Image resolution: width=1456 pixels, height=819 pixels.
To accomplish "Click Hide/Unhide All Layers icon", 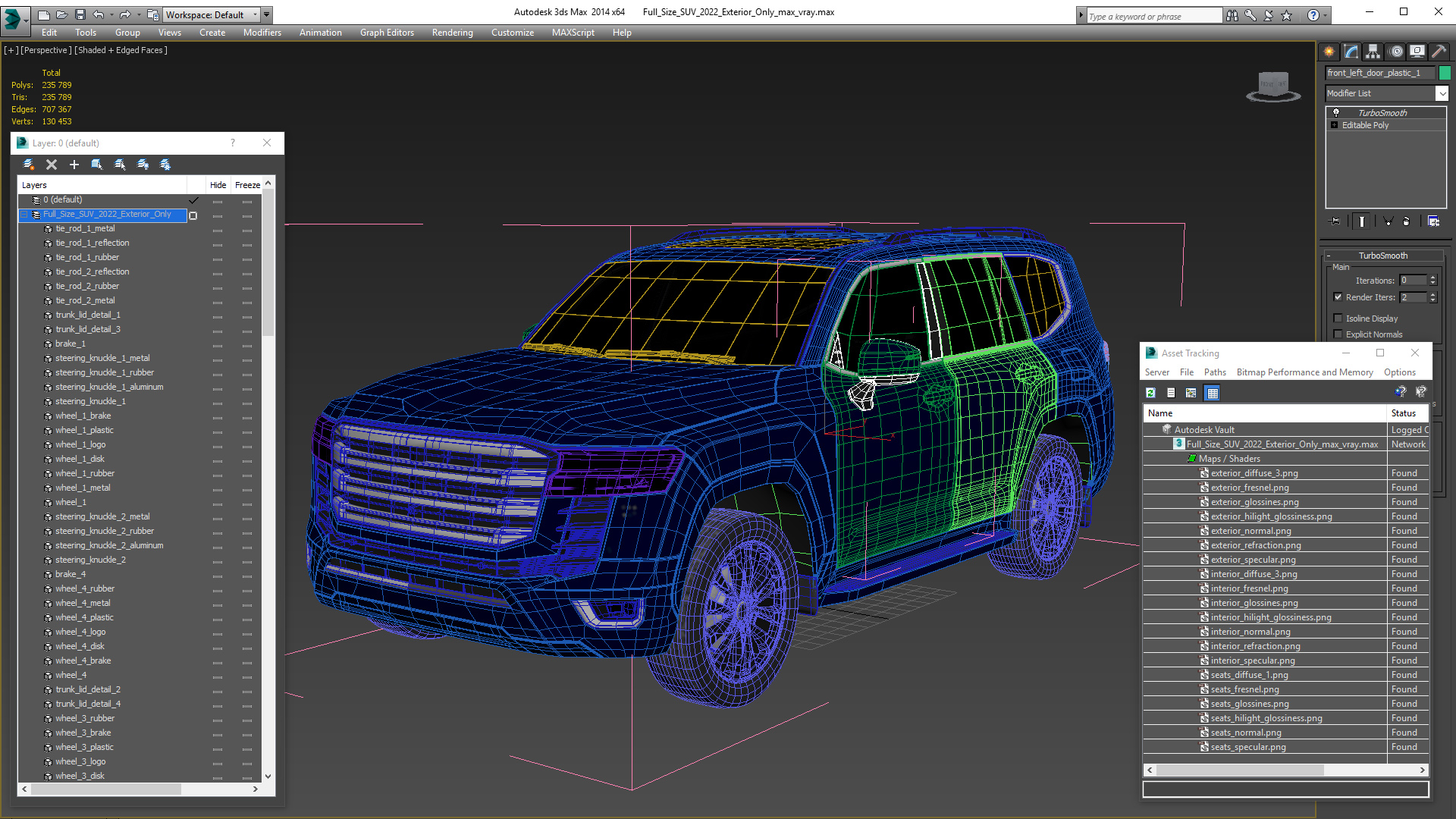I will 143,165.
